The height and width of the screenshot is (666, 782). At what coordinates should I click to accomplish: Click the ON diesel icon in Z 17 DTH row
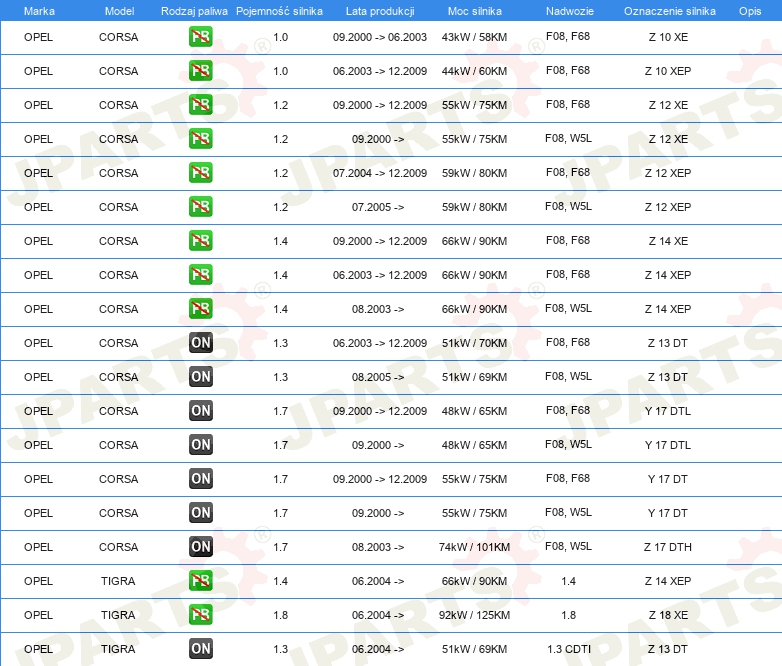(200, 547)
